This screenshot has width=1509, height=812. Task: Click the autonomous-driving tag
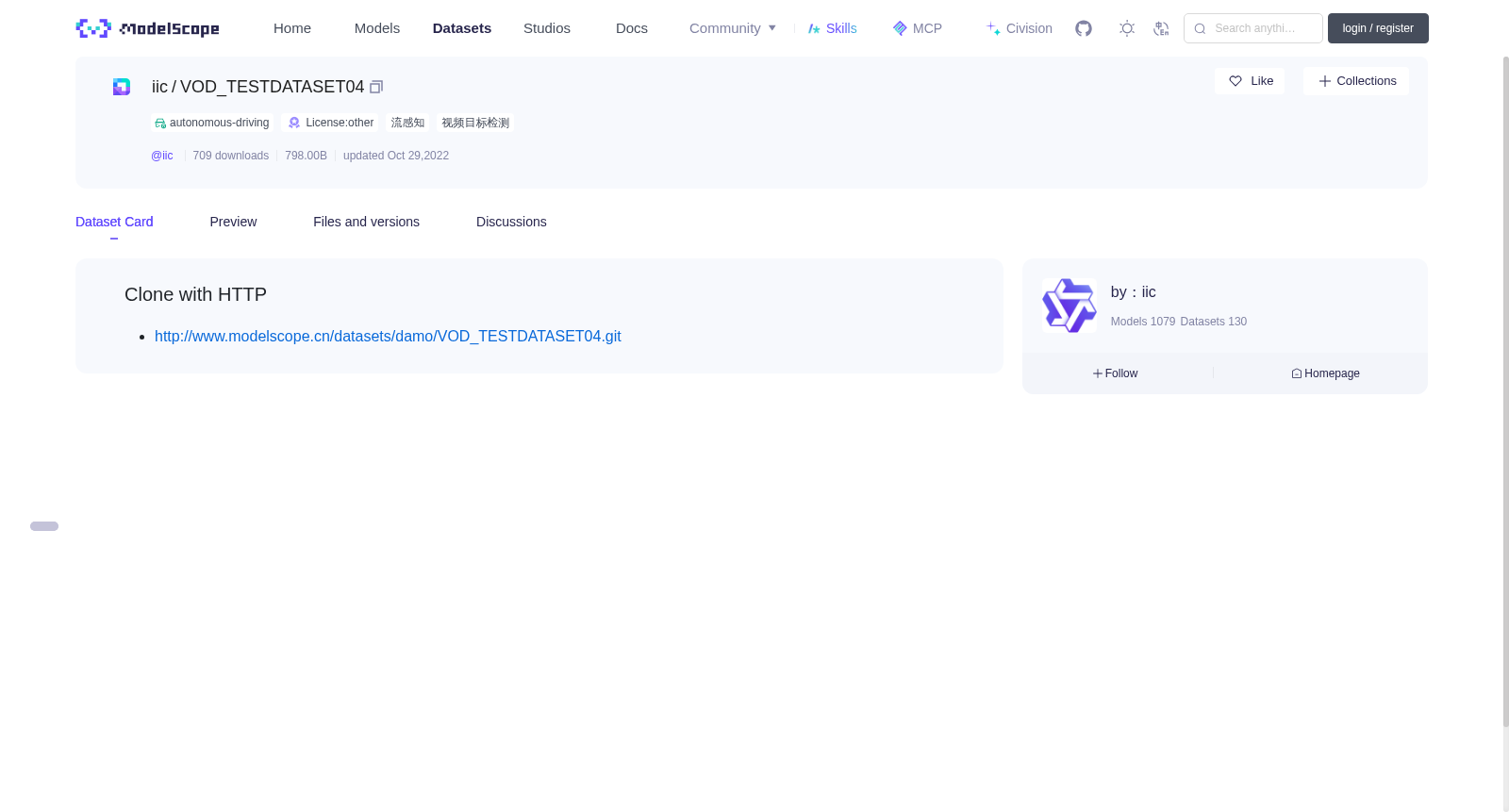click(212, 123)
